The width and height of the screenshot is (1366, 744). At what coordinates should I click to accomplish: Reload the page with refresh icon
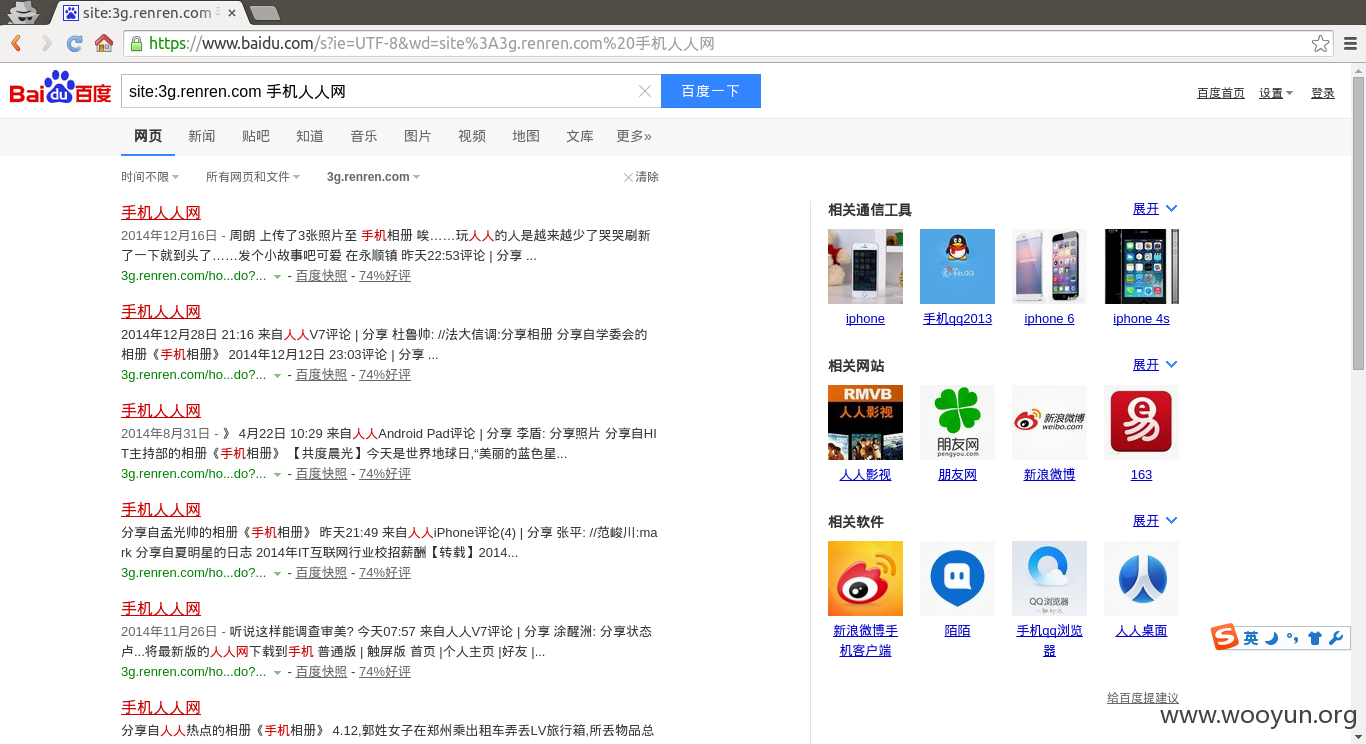coord(74,43)
